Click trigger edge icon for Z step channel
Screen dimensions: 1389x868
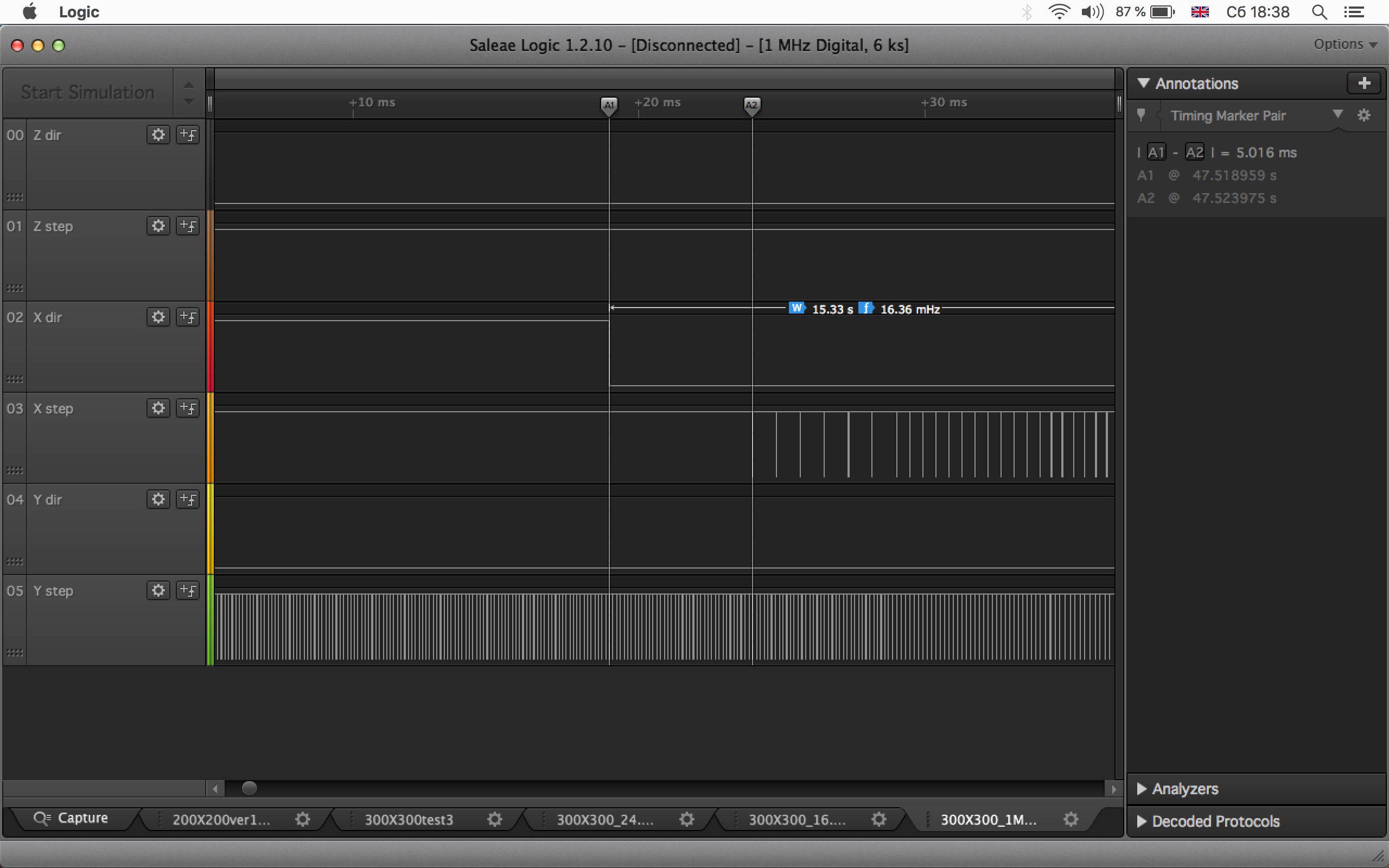pos(188,226)
